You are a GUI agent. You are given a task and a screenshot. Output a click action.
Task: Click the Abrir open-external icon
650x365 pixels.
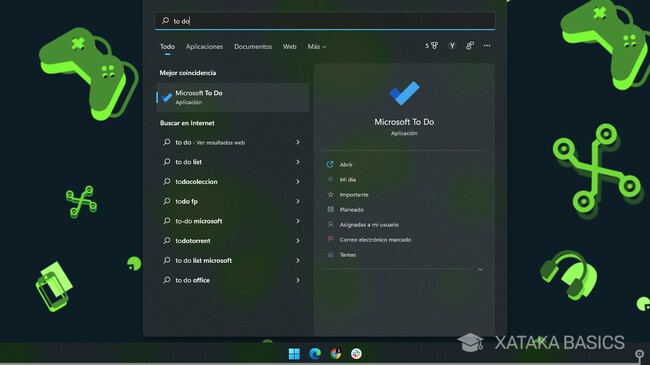tap(330, 164)
